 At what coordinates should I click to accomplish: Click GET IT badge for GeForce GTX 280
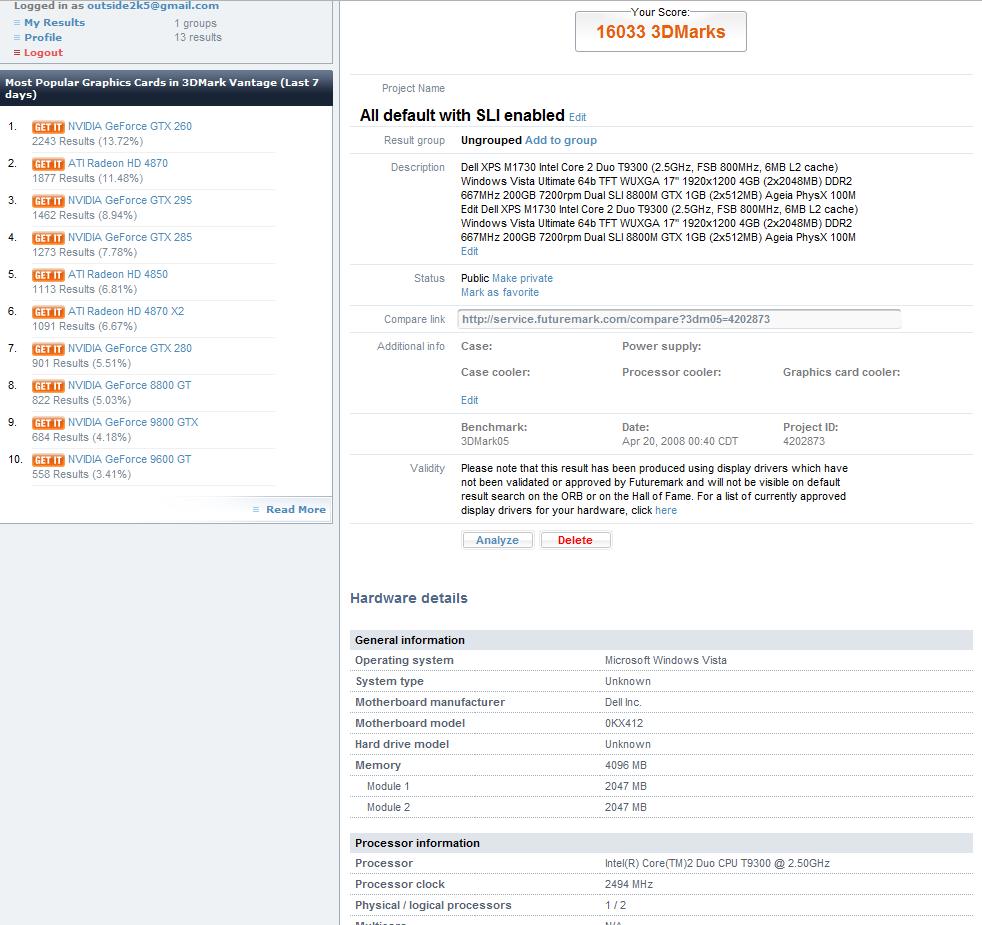coord(48,349)
